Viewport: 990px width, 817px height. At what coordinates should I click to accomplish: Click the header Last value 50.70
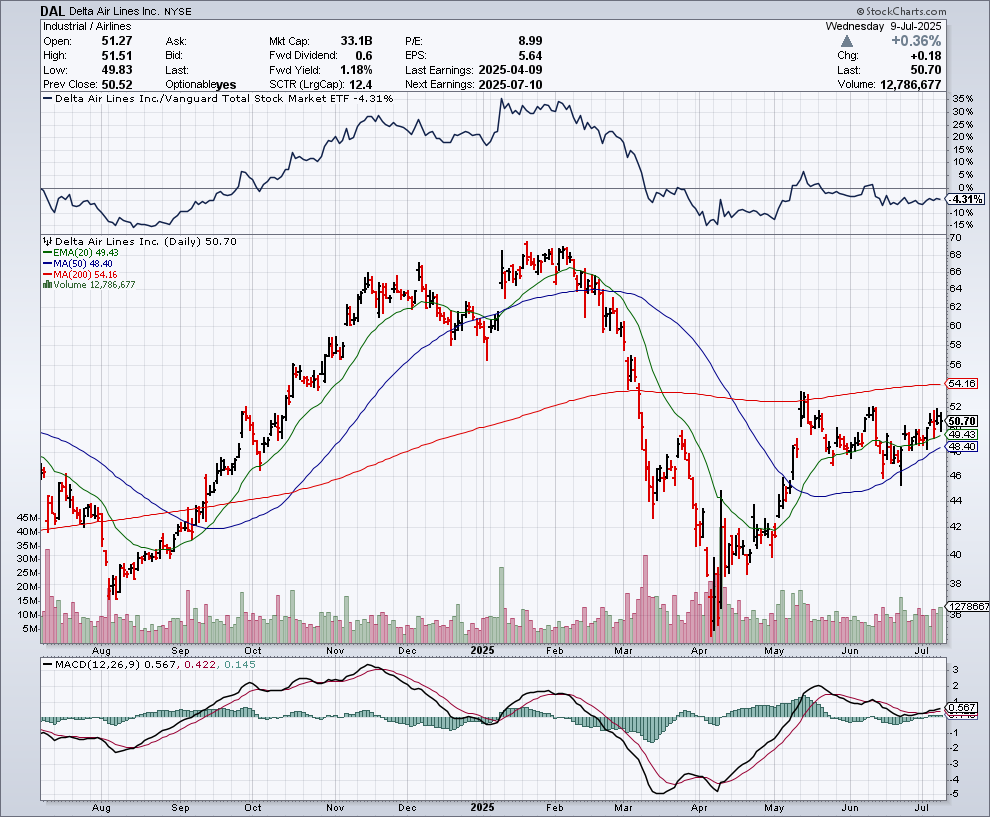click(x=926, y=70)
